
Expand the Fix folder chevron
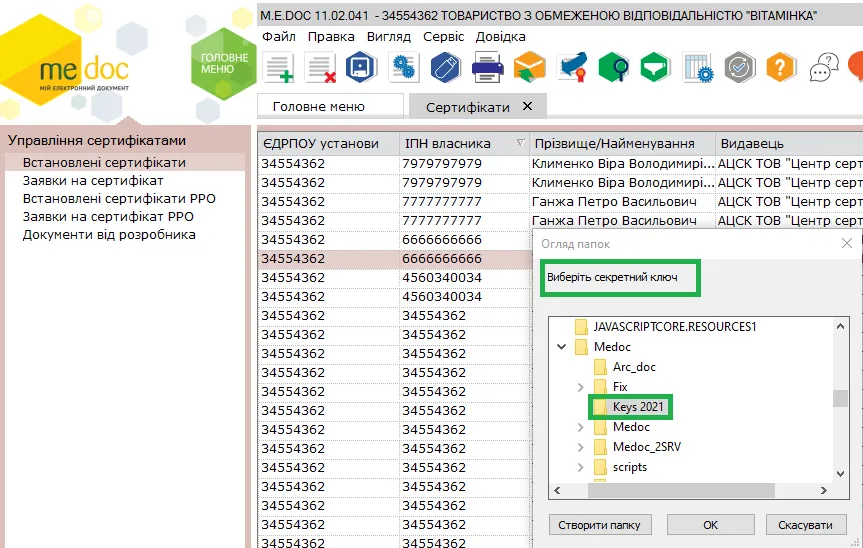point(581,387)
